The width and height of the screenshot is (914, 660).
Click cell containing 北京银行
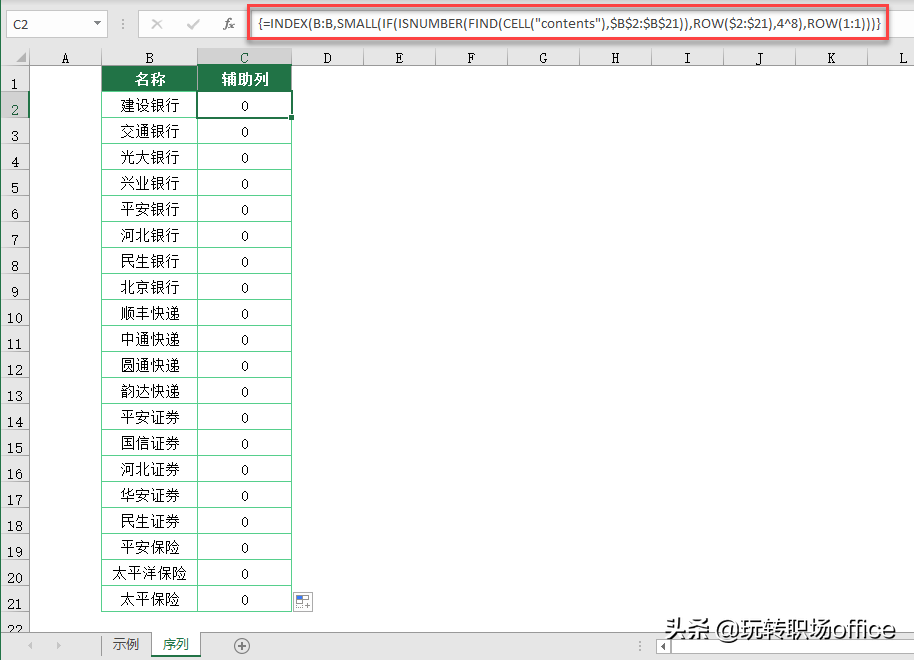[x=150, y=287]
